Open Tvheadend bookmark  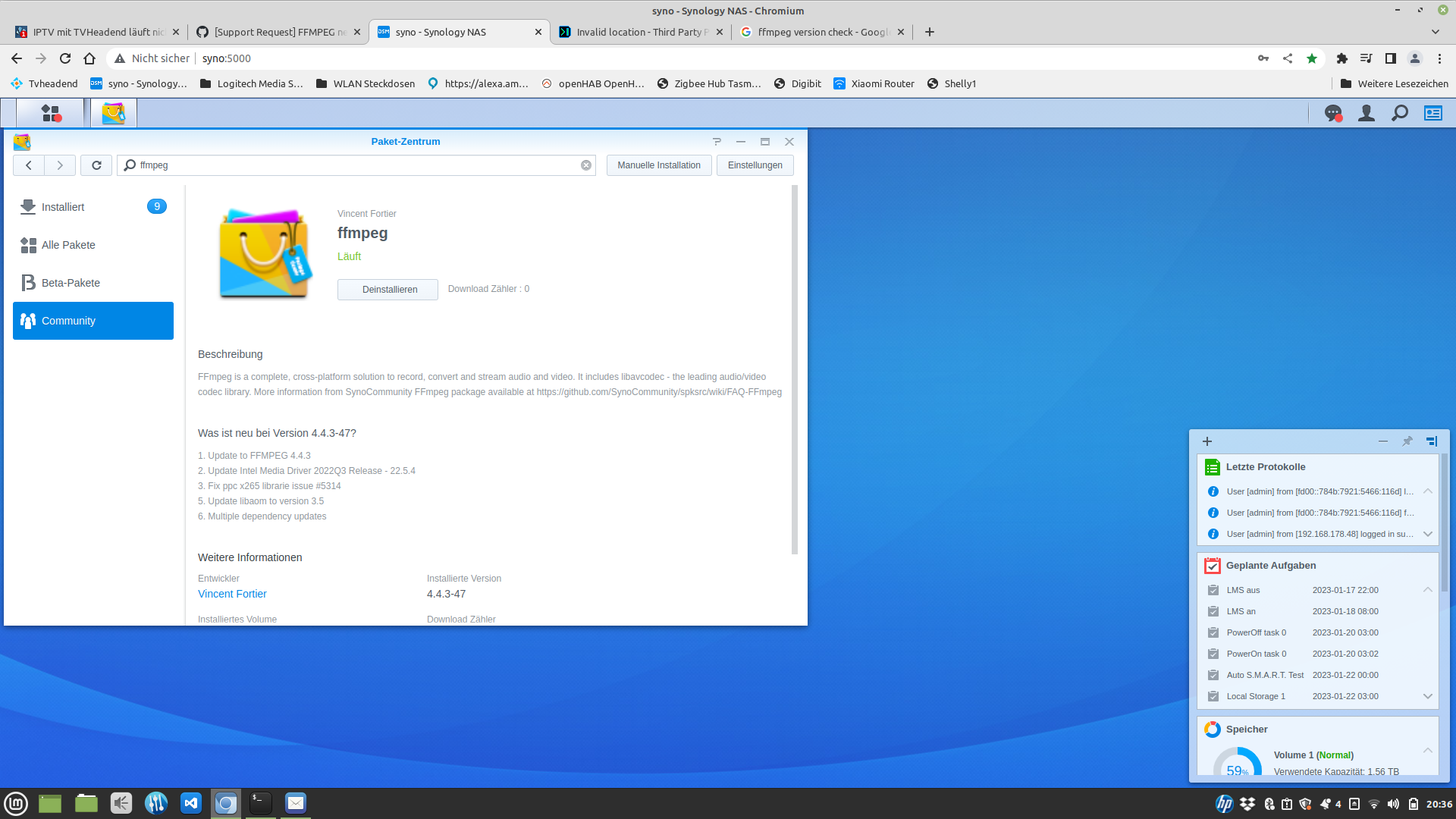tap(44, 83)
